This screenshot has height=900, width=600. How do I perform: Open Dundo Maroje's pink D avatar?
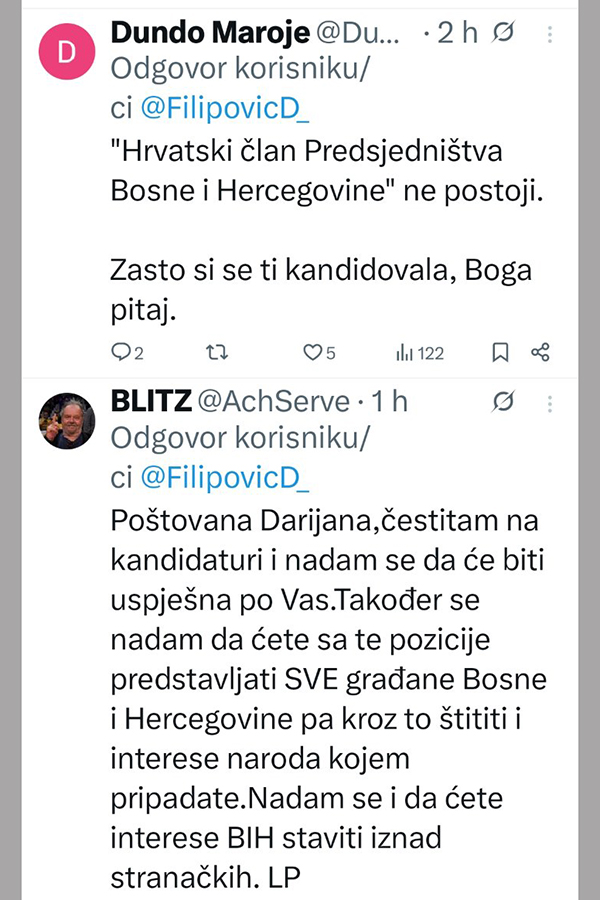[x=66, y=53]
